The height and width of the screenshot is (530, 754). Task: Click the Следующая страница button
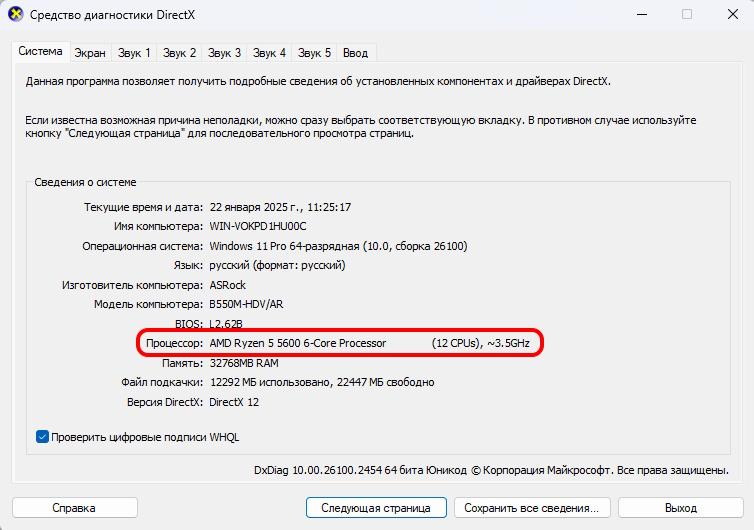click(x=376, y=508)
